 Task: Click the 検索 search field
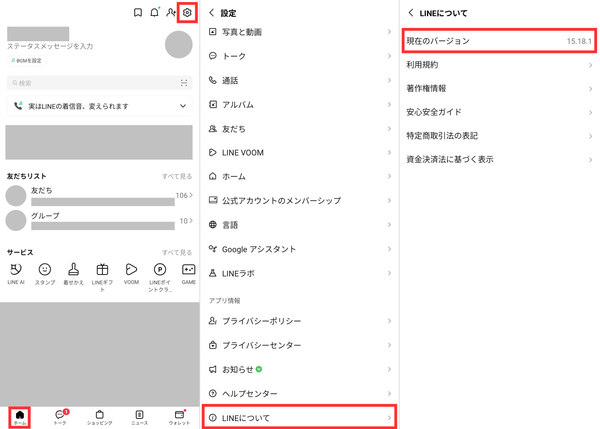click(x=99, y=83)
